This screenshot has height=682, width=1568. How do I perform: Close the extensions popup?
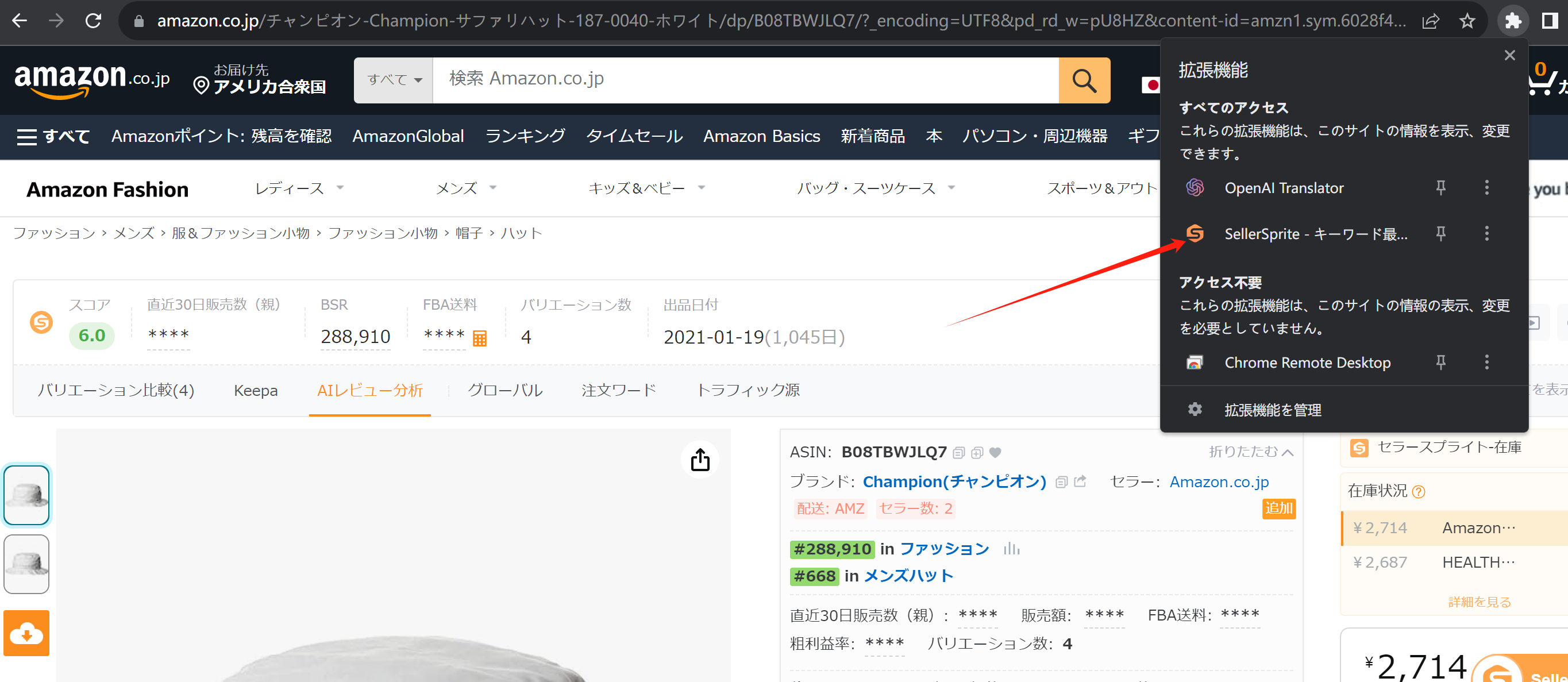tap(1509, 55)
